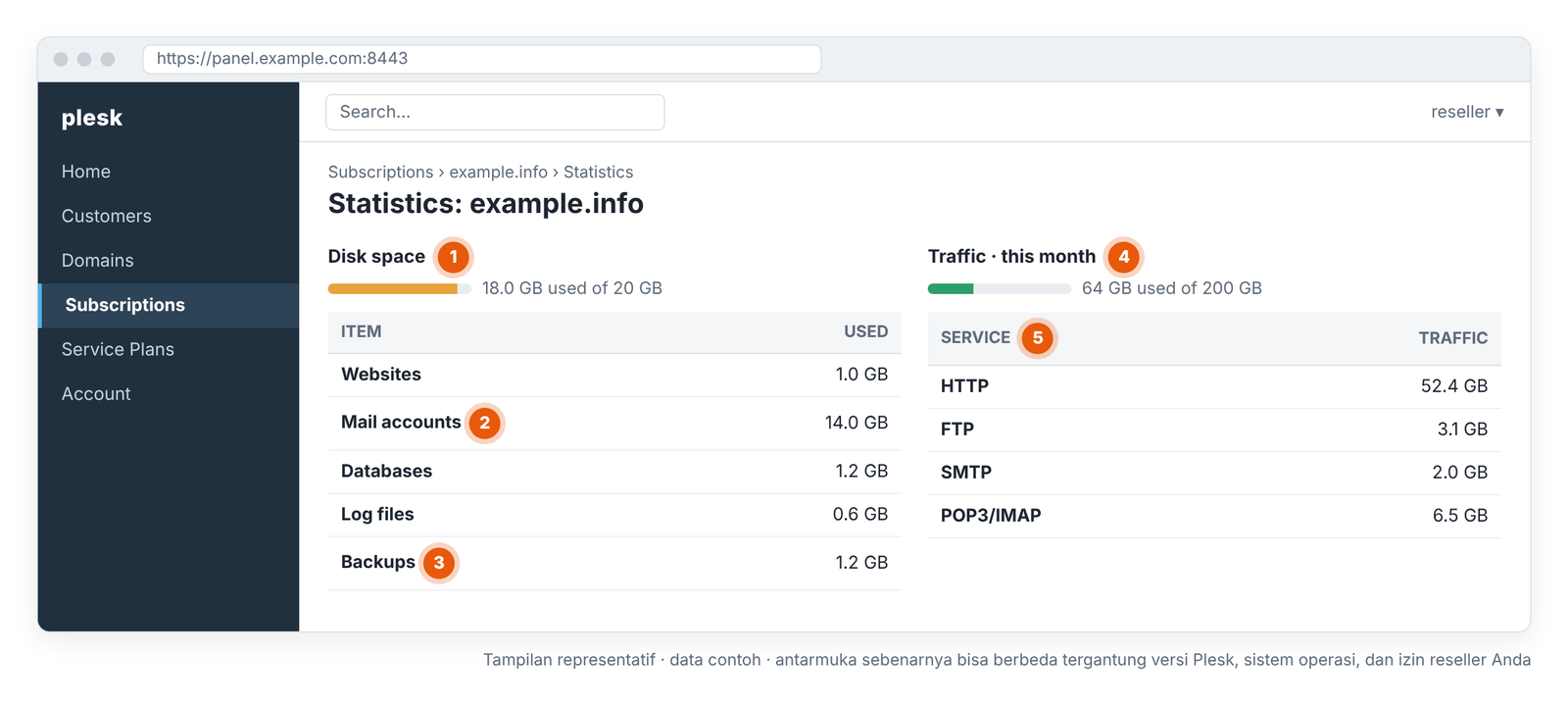Viewport: 1568px width, 707px height.
Task: Open Domains in the sidebar
Action: [98, 260]
